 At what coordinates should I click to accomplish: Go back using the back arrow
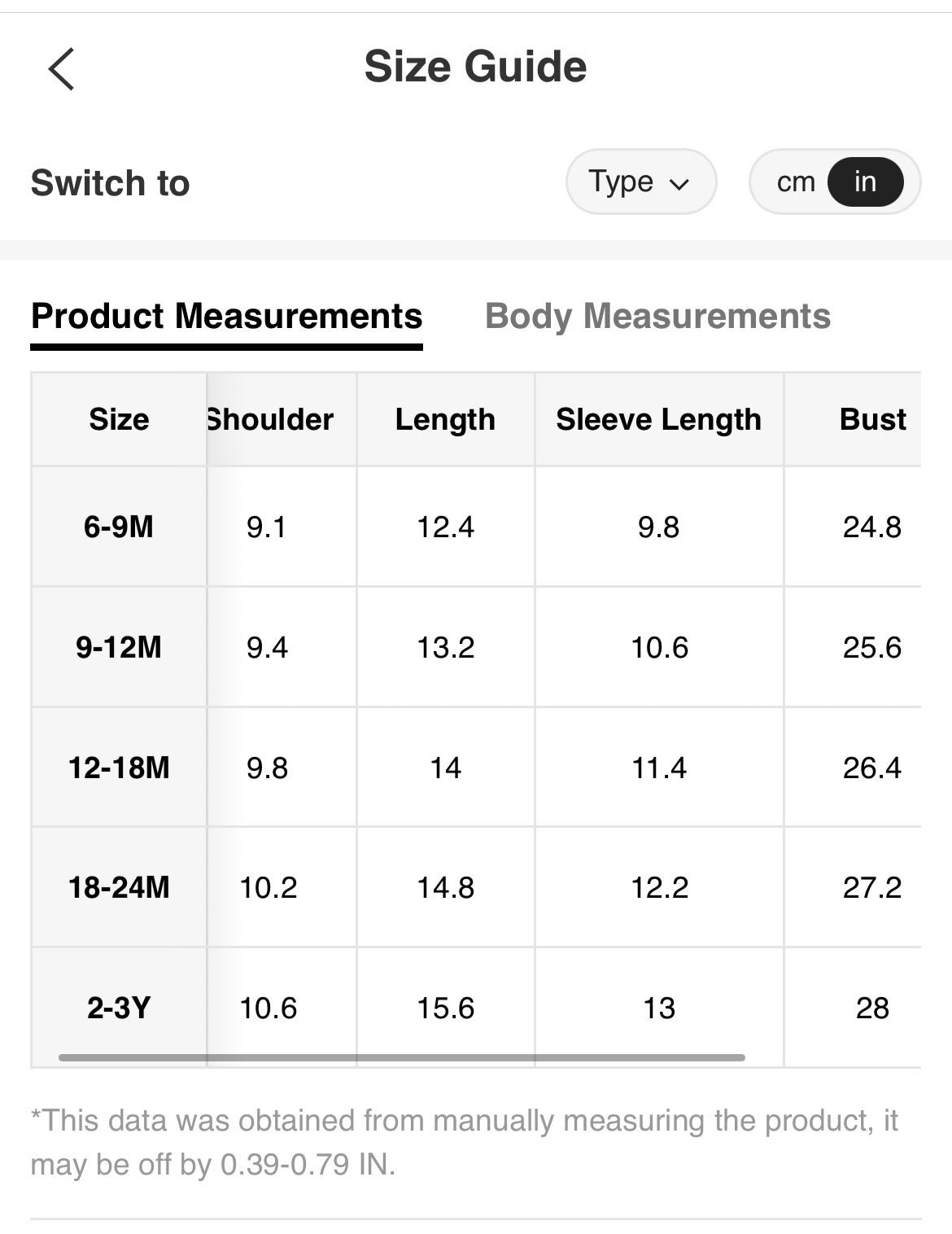pyautogui.click(x=61, y=68)
